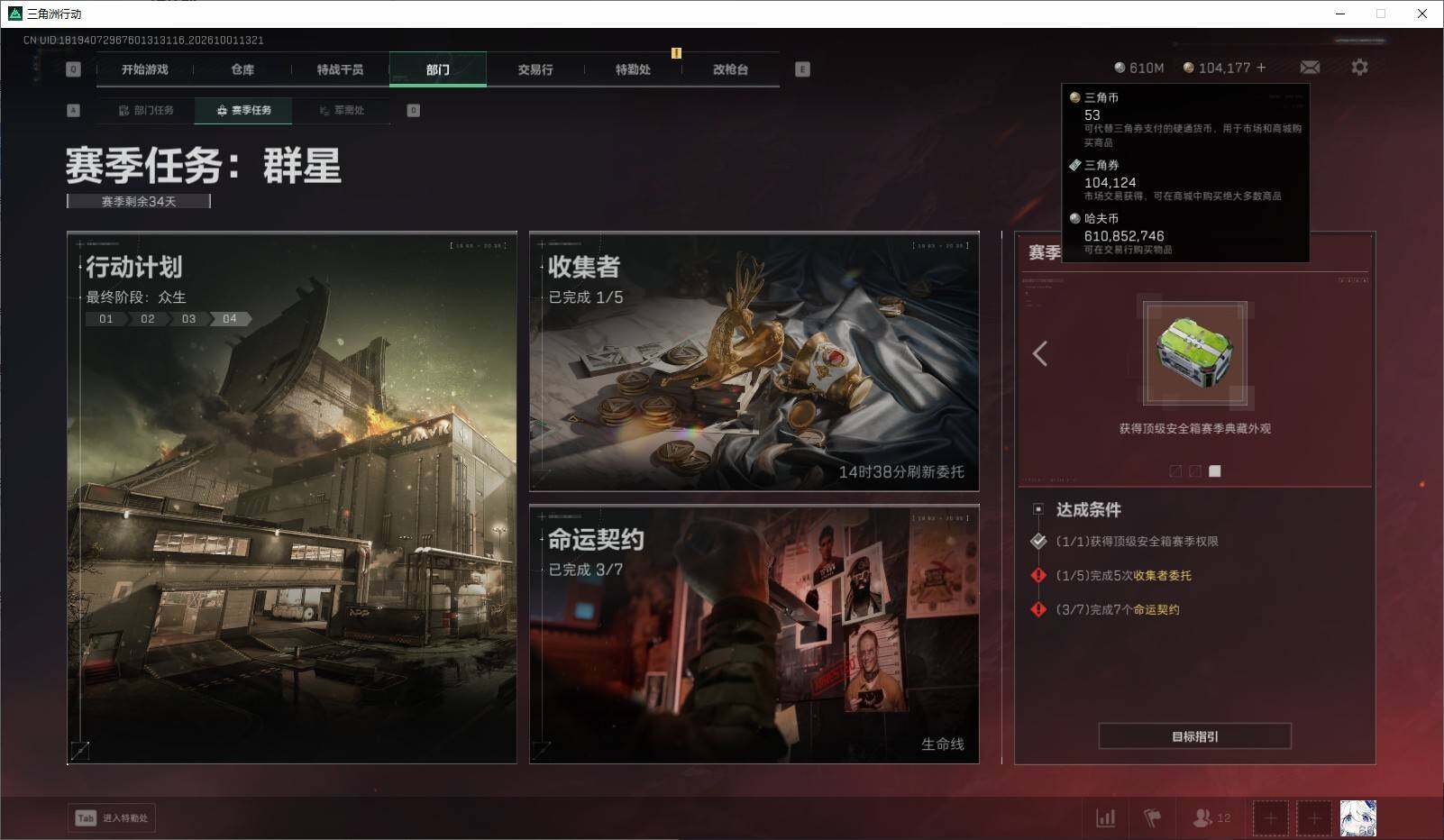Click the safe box reward icon
Image resolution: width=1444 pixels, height=840 pixels.
[x=1195, y=353]
